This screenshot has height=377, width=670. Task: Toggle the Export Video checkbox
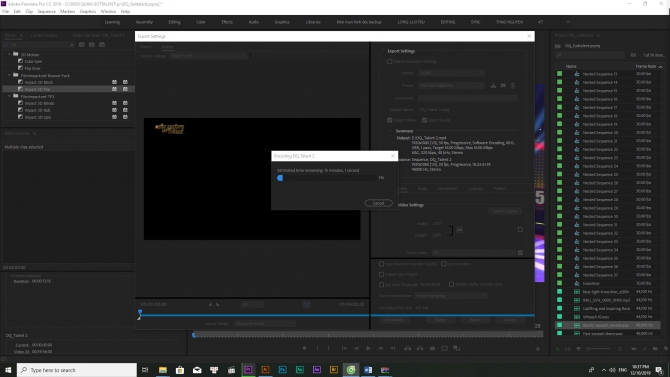tap(390, 121)
